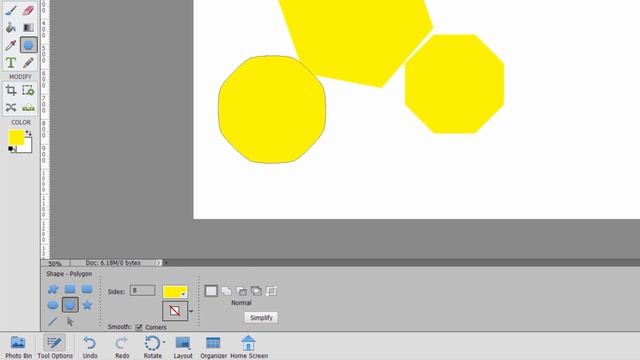
Task: Select the Crop tool
Action: [x=11, y=90]
